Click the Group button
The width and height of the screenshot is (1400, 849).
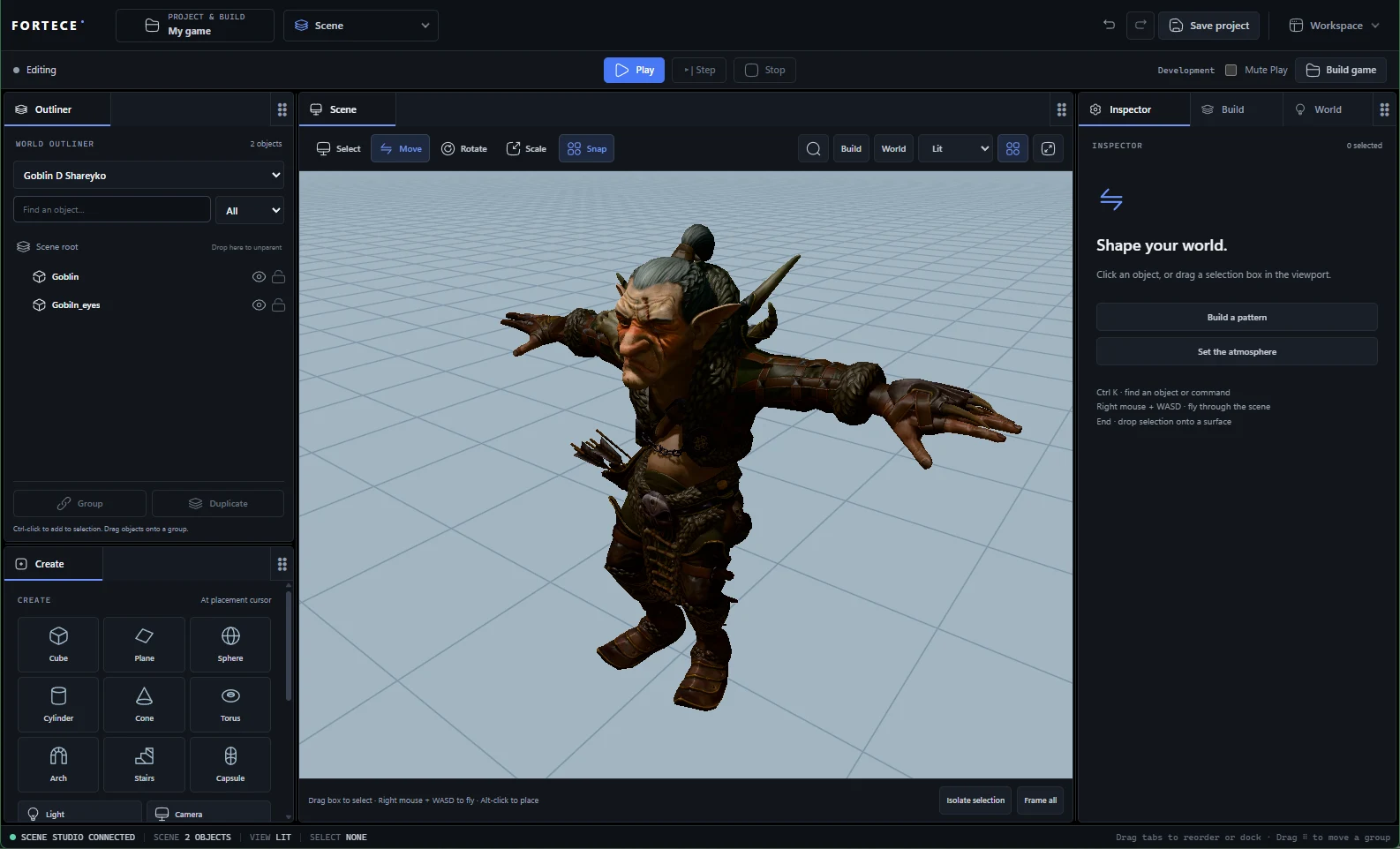pyautogui.click(x=79, y=503)
